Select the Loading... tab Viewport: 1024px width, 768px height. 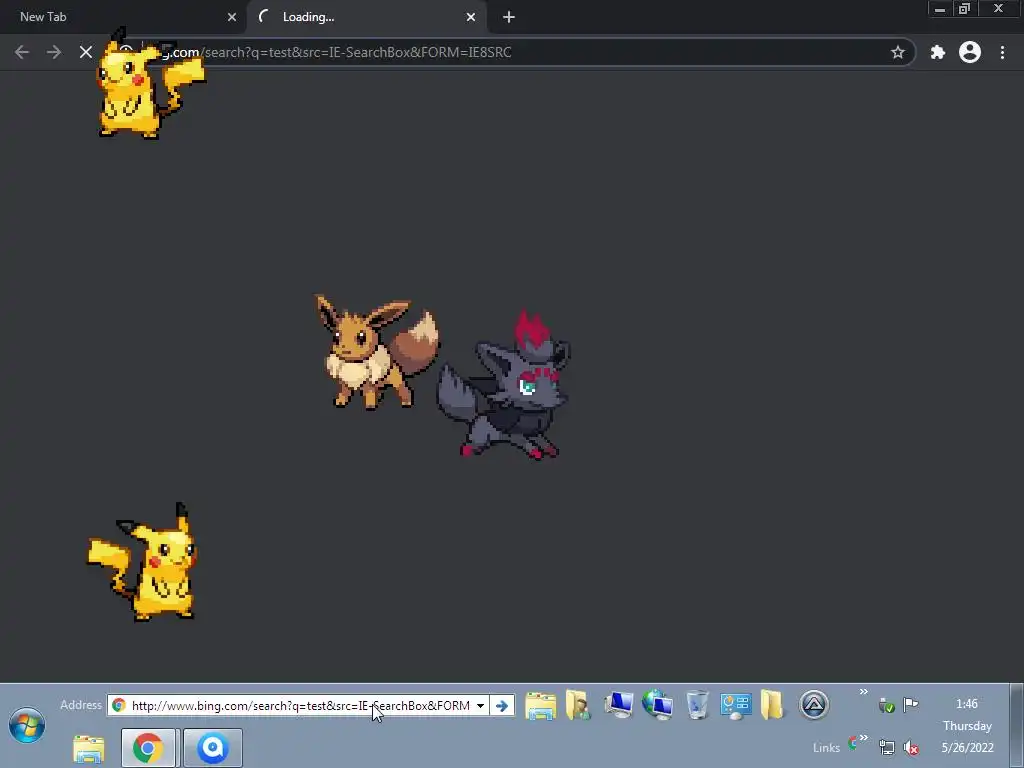tap(366, 17)
